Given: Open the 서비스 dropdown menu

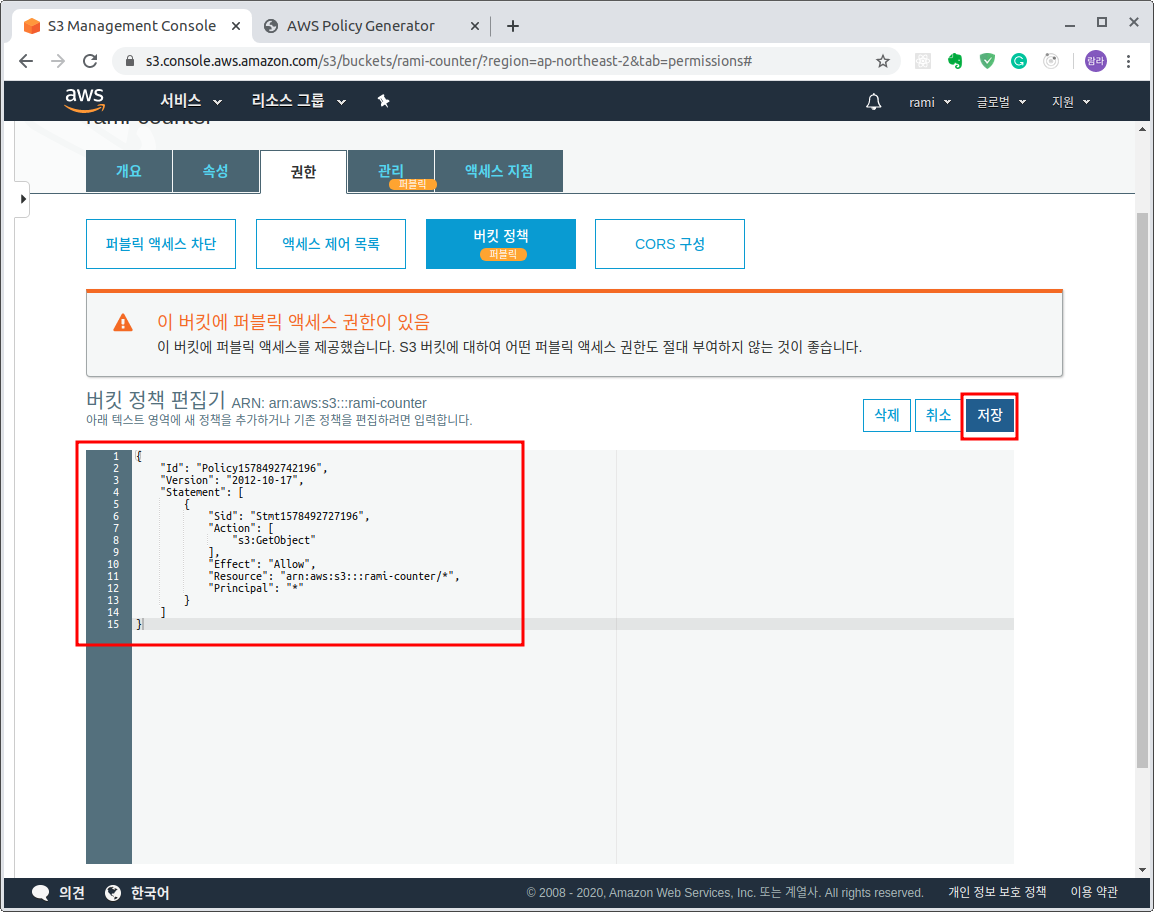Looking at the screenshot, I should pyautogui.click(x=191, y=101).
